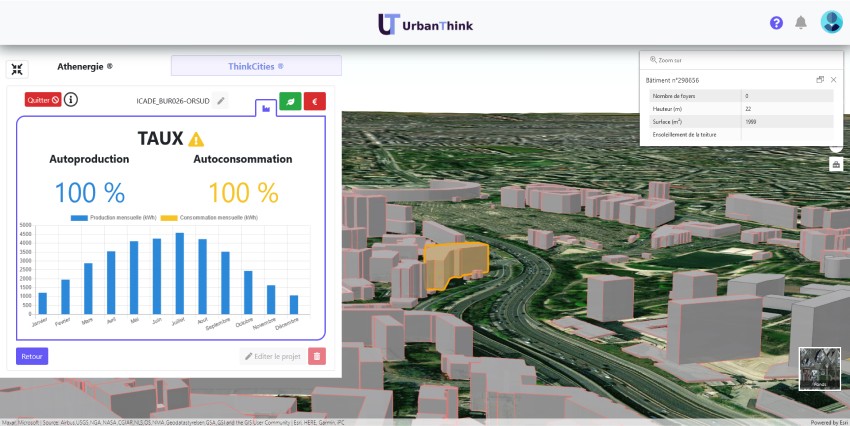Image resolution: width=850 pixels, height=426 pixels.
Task: Click the Décembre bar in chart
Action: pos(294,305)
